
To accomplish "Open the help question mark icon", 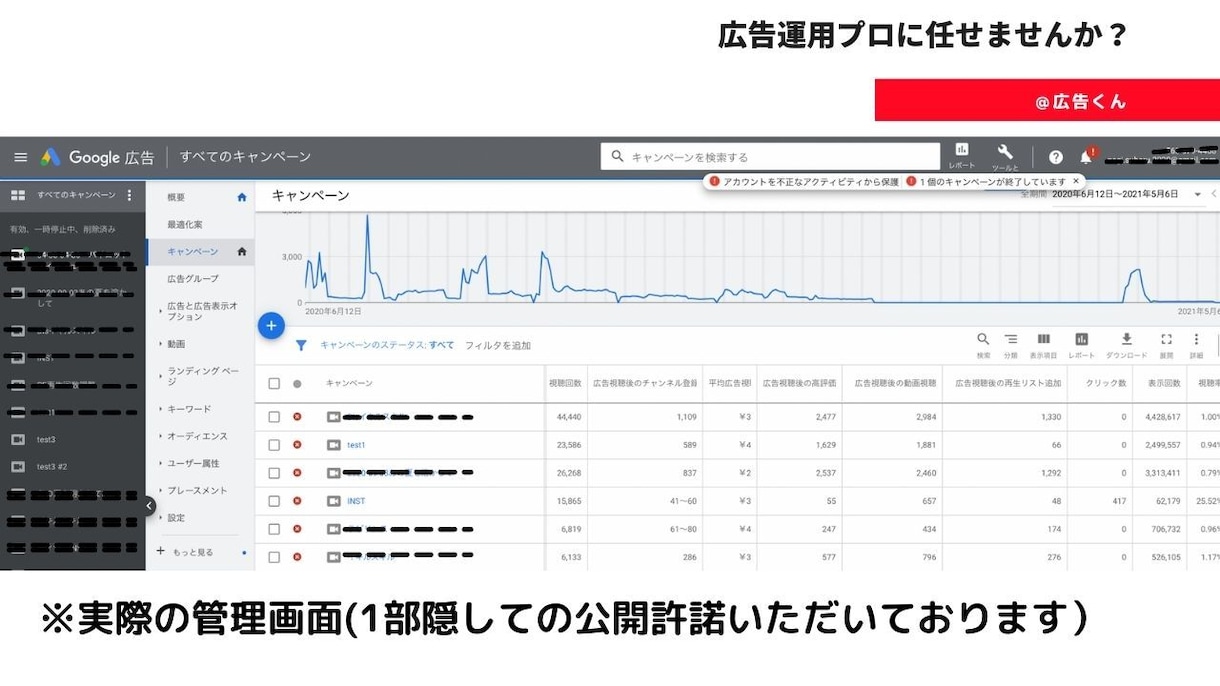I will tap(1056, 157).
